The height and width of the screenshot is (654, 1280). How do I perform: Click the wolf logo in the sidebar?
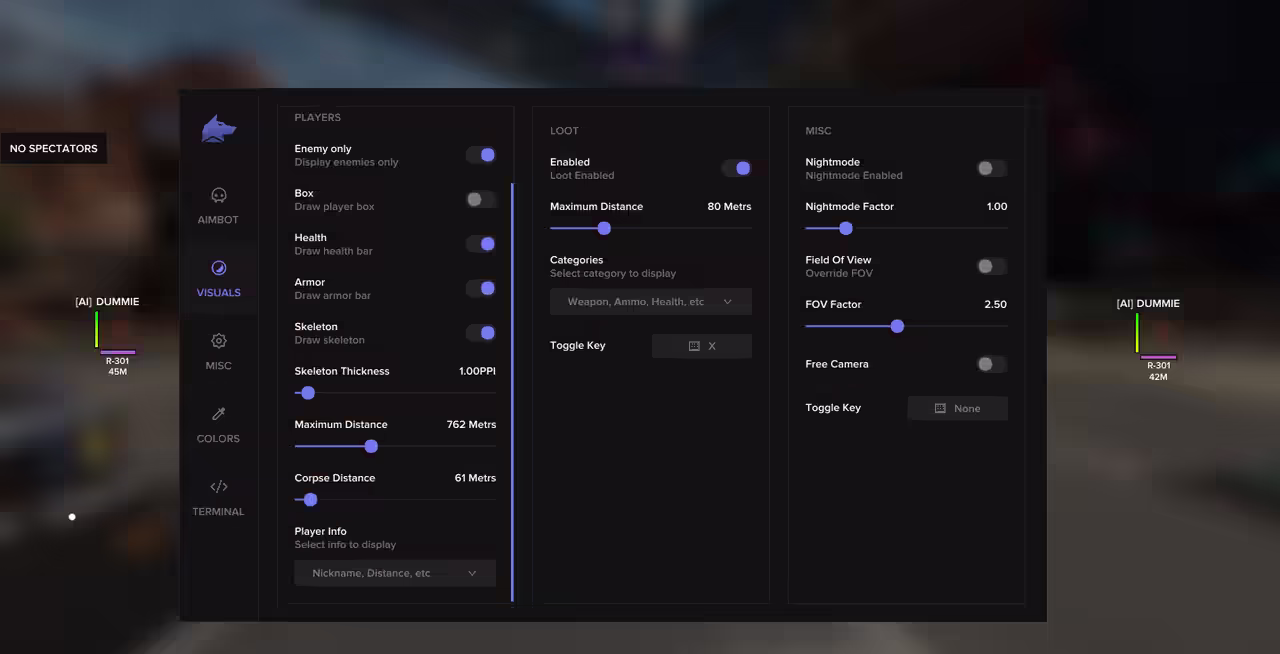218,129
